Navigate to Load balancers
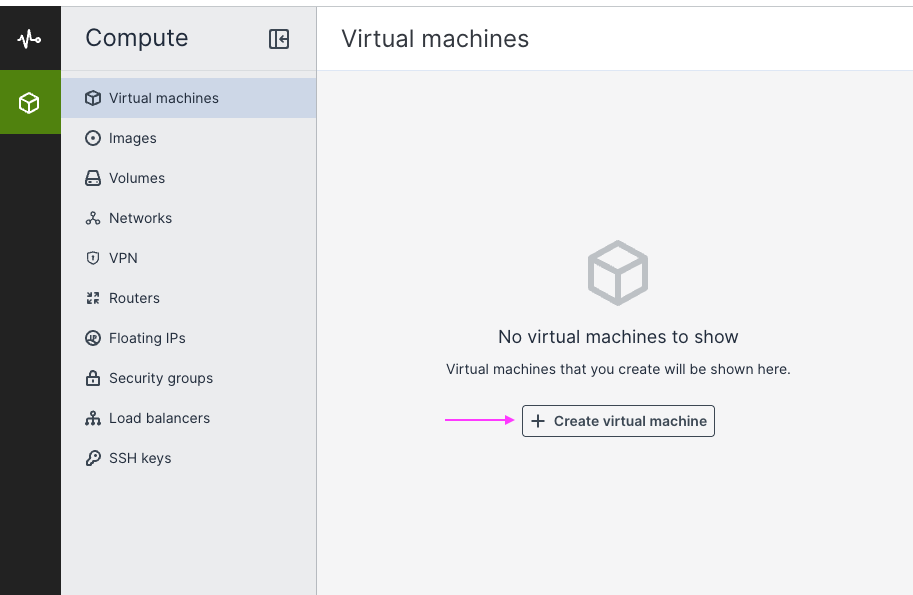 tap(159, 418)
